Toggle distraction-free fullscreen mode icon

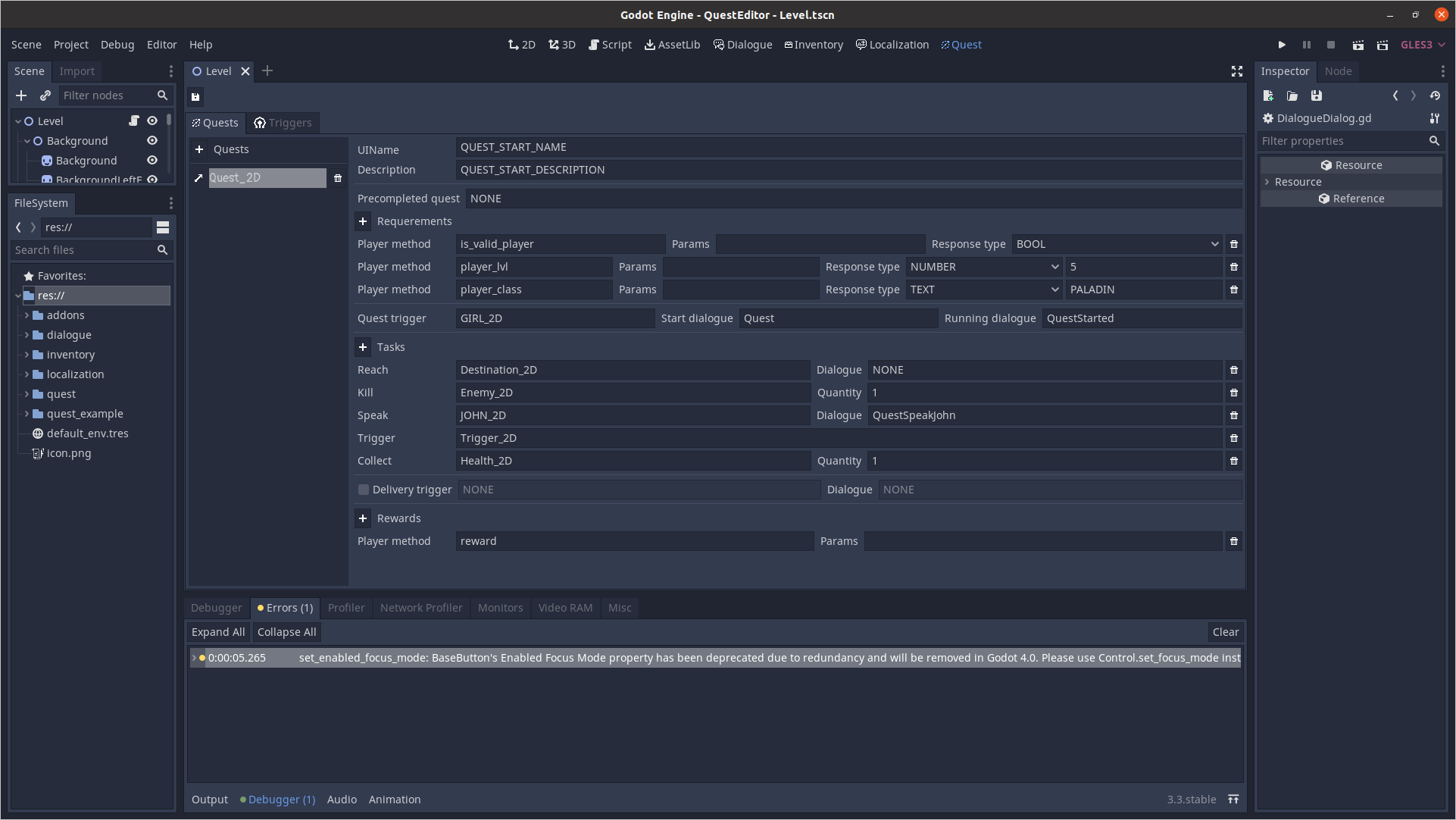click(x=1237, y=71)
